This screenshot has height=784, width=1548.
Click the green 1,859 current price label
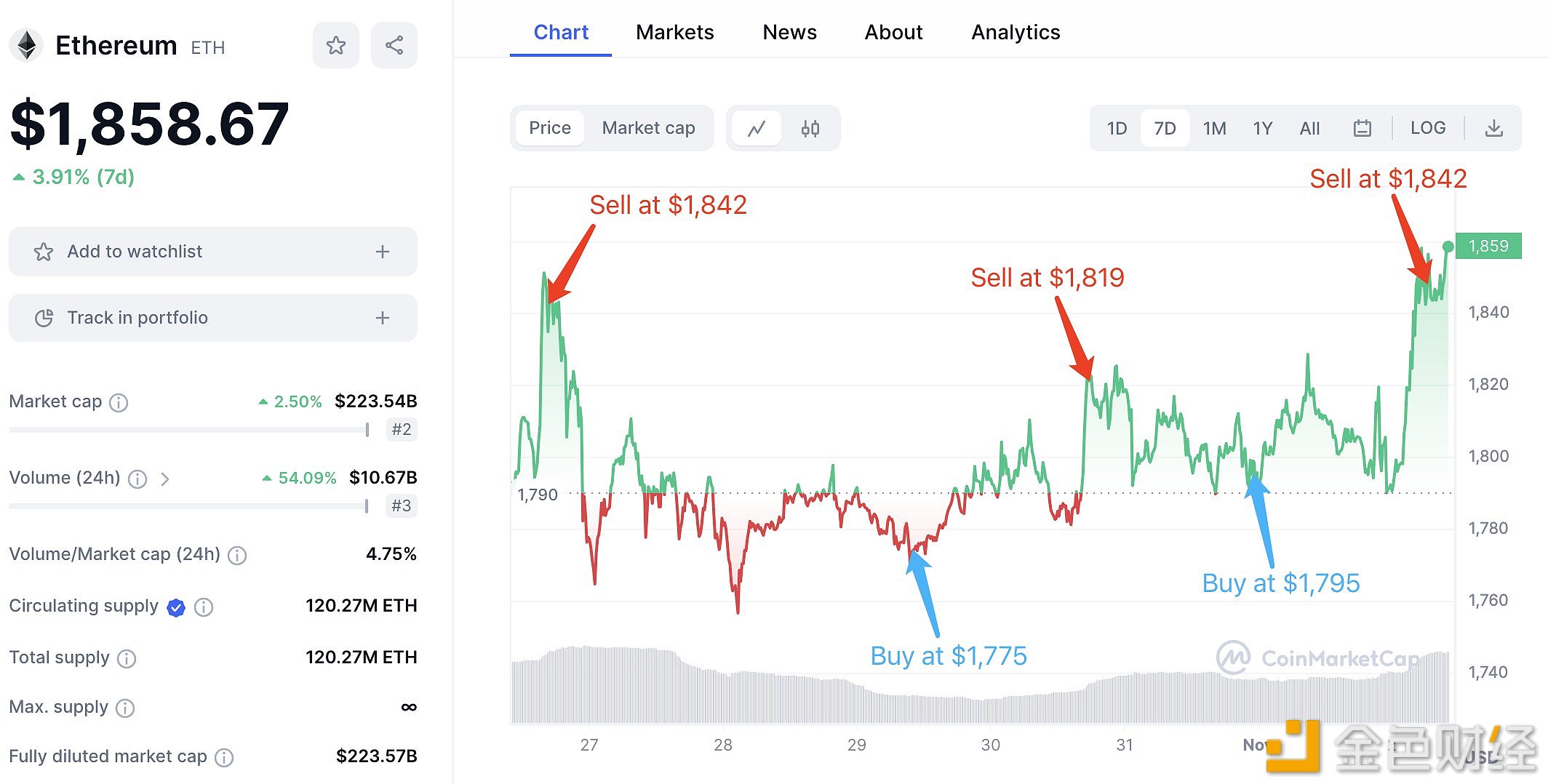(x=1488, y=246)
